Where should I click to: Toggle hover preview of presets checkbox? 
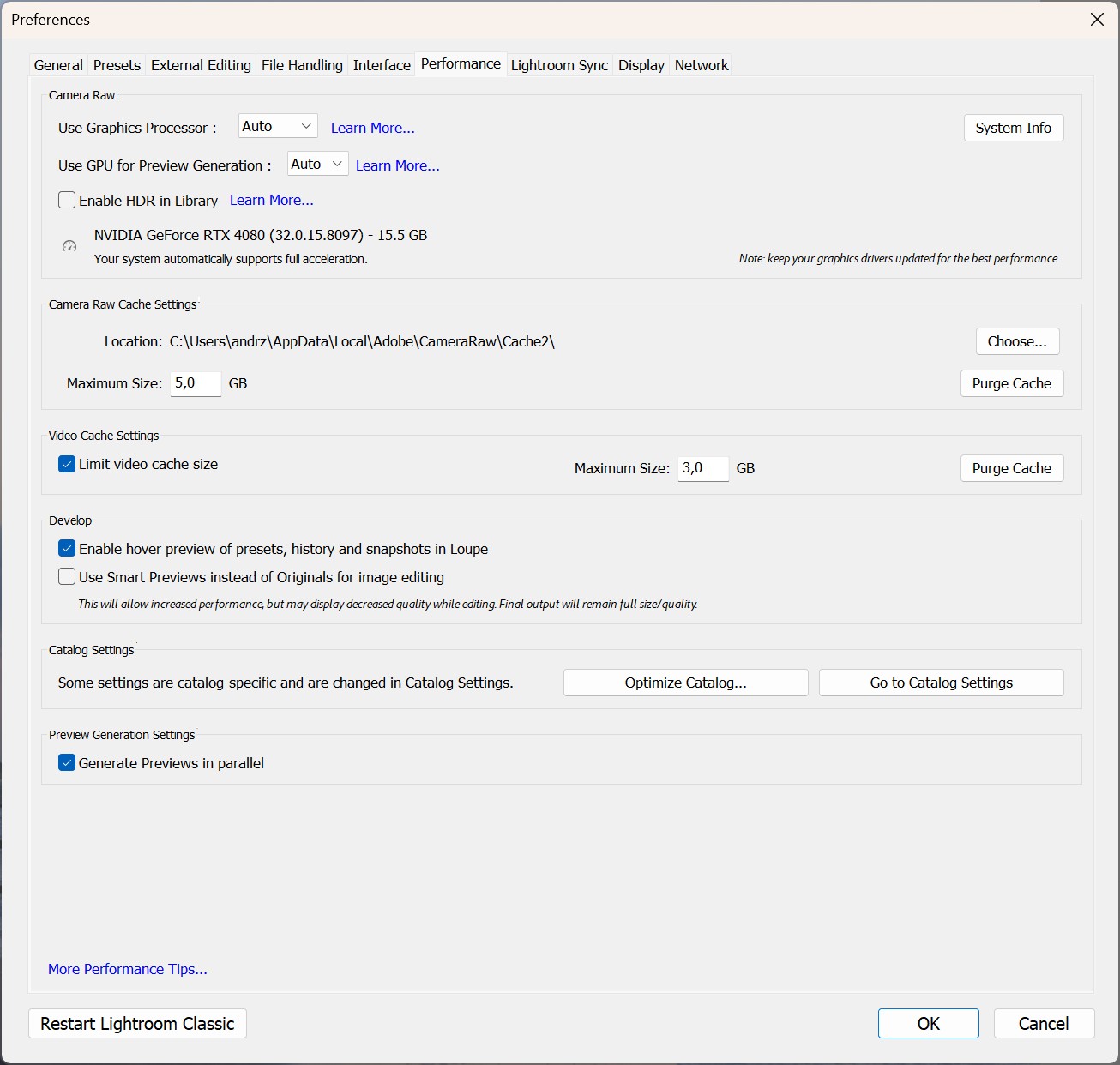67,549
